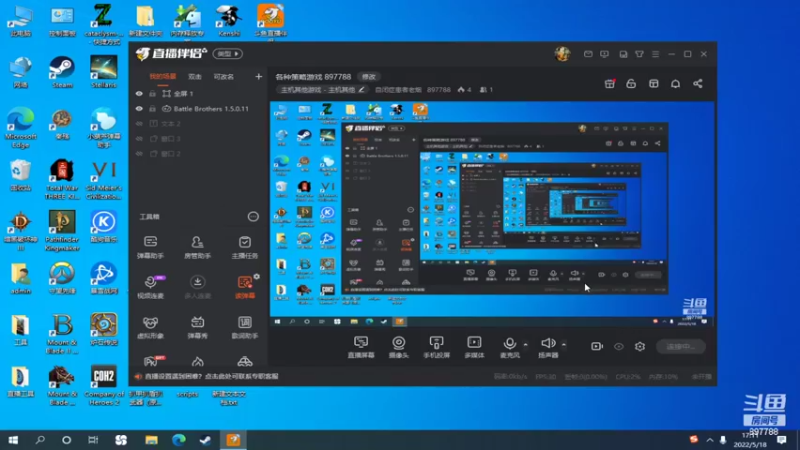The image size is (800, 450).
Task: Open Windows Start menu
Action: (x=13, y=440)
